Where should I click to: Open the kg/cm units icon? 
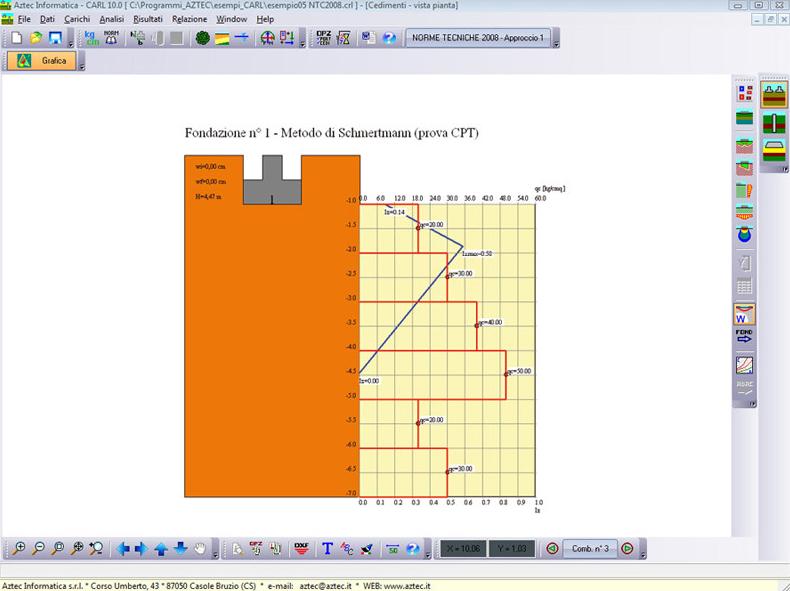click(90, 39)
